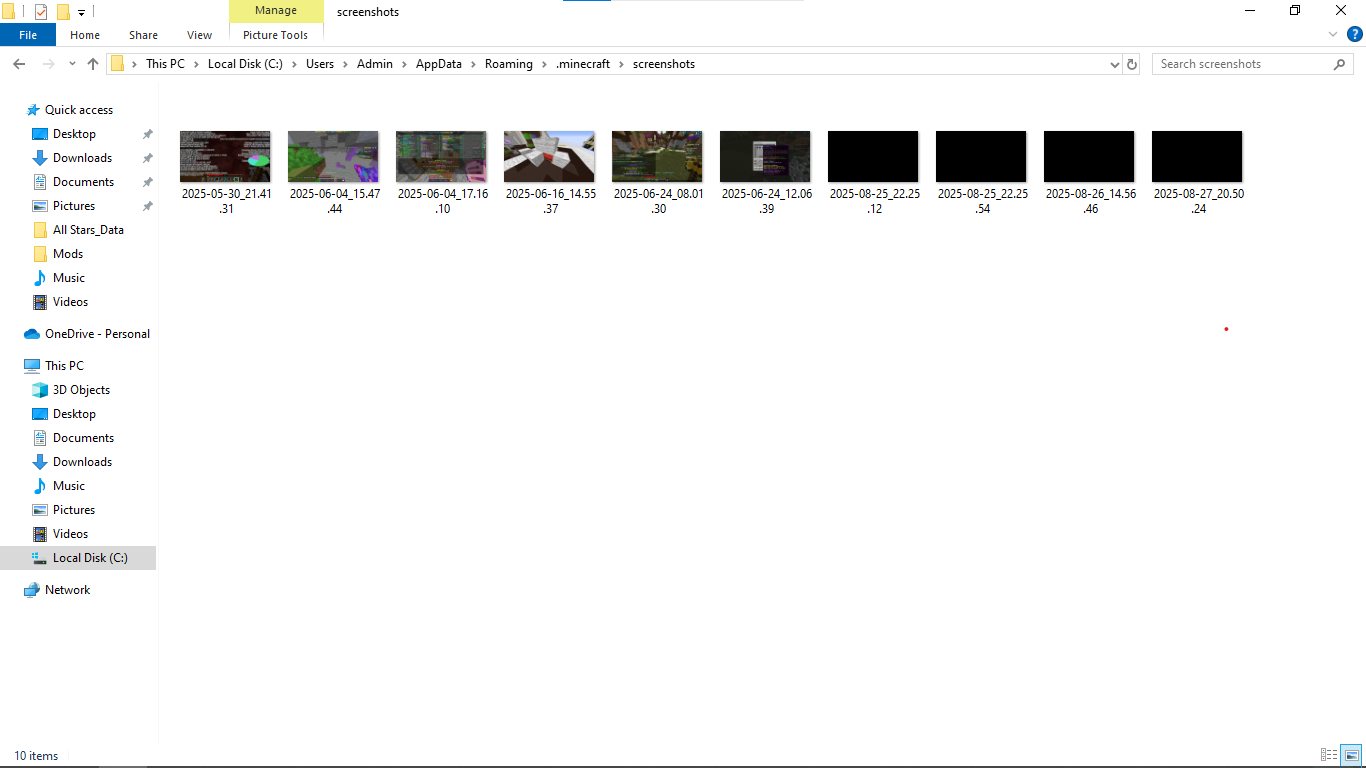The height and width of the screenshot is (768, 1366).
Task: Select Quick access in the navigation pane
Action: [x=79, y=110]
